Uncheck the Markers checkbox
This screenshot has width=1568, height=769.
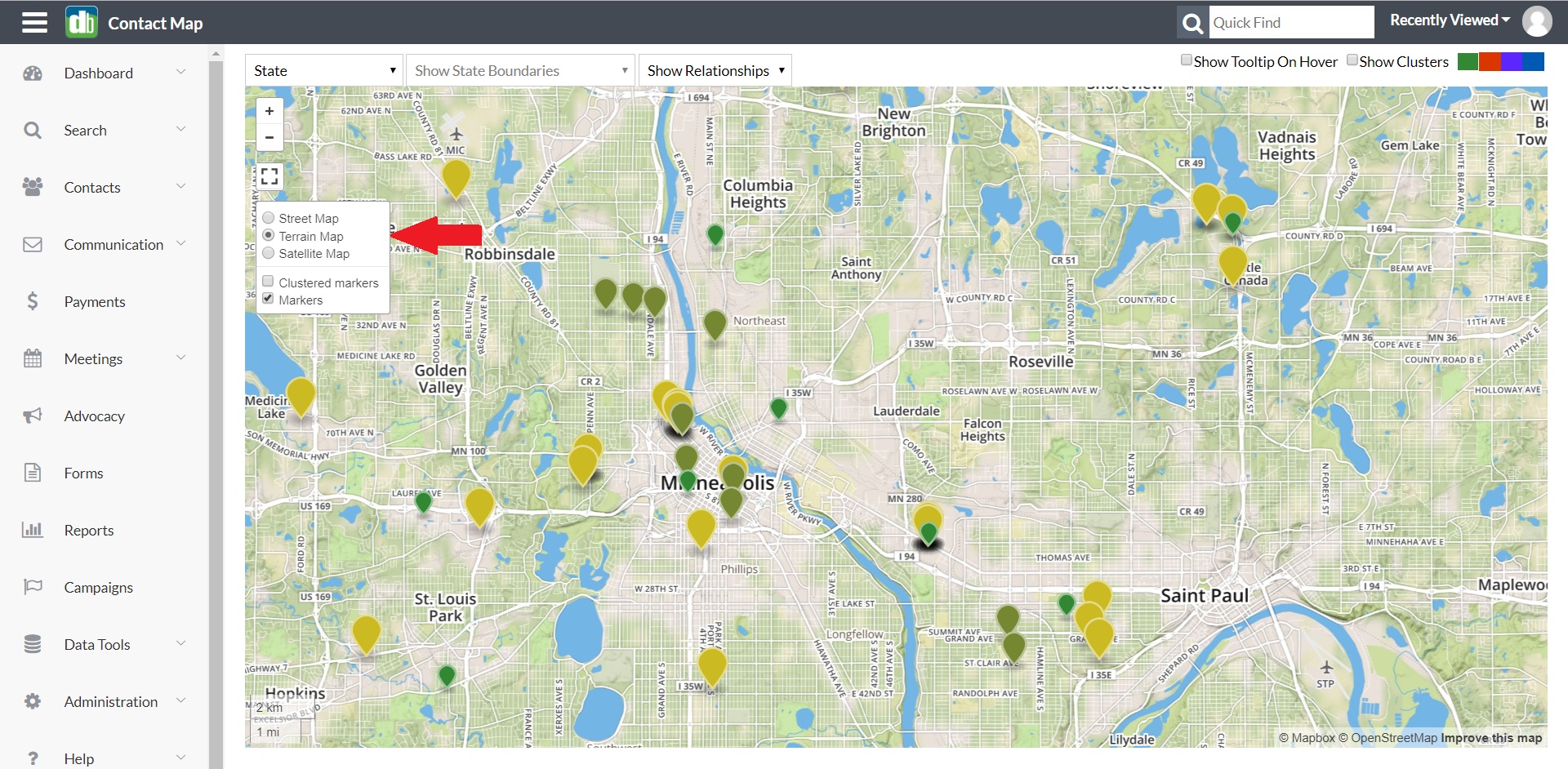268,299
